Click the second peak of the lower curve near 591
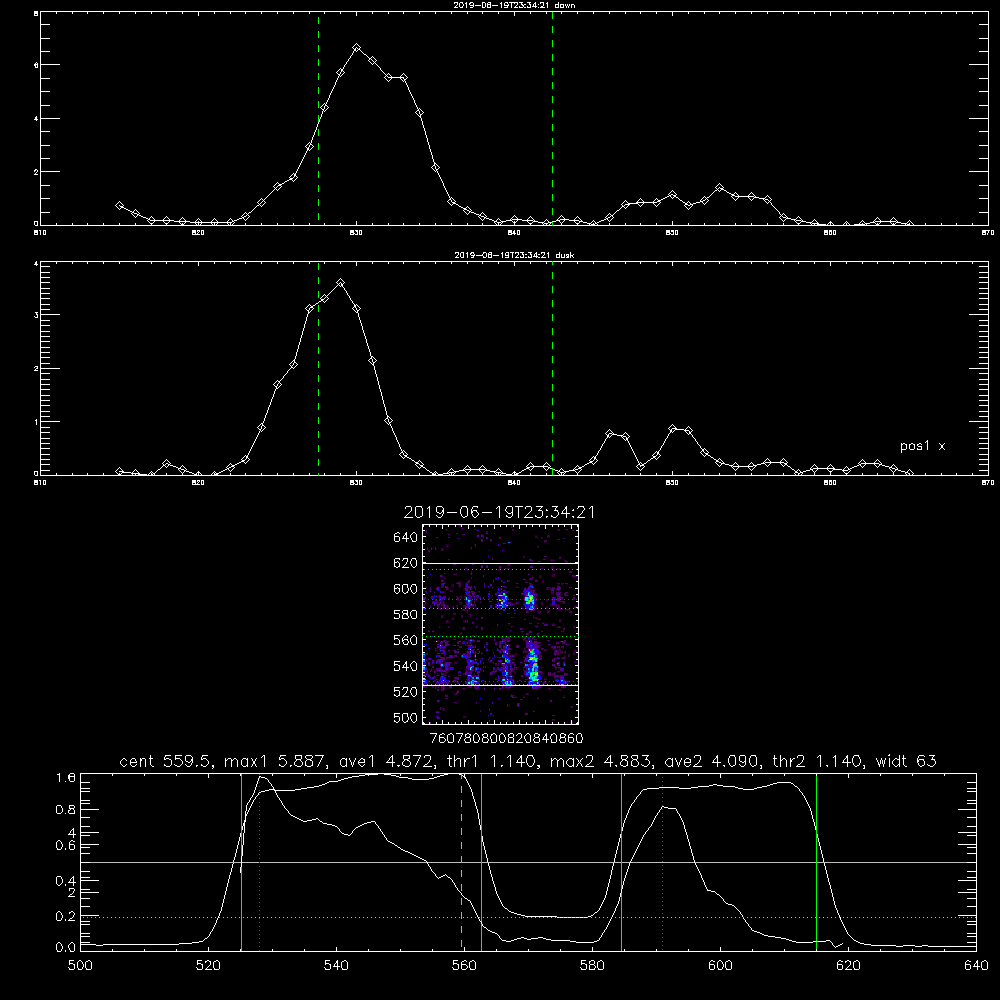The width and height of the screenshot is (1000, 1000). tap(664, 807)
